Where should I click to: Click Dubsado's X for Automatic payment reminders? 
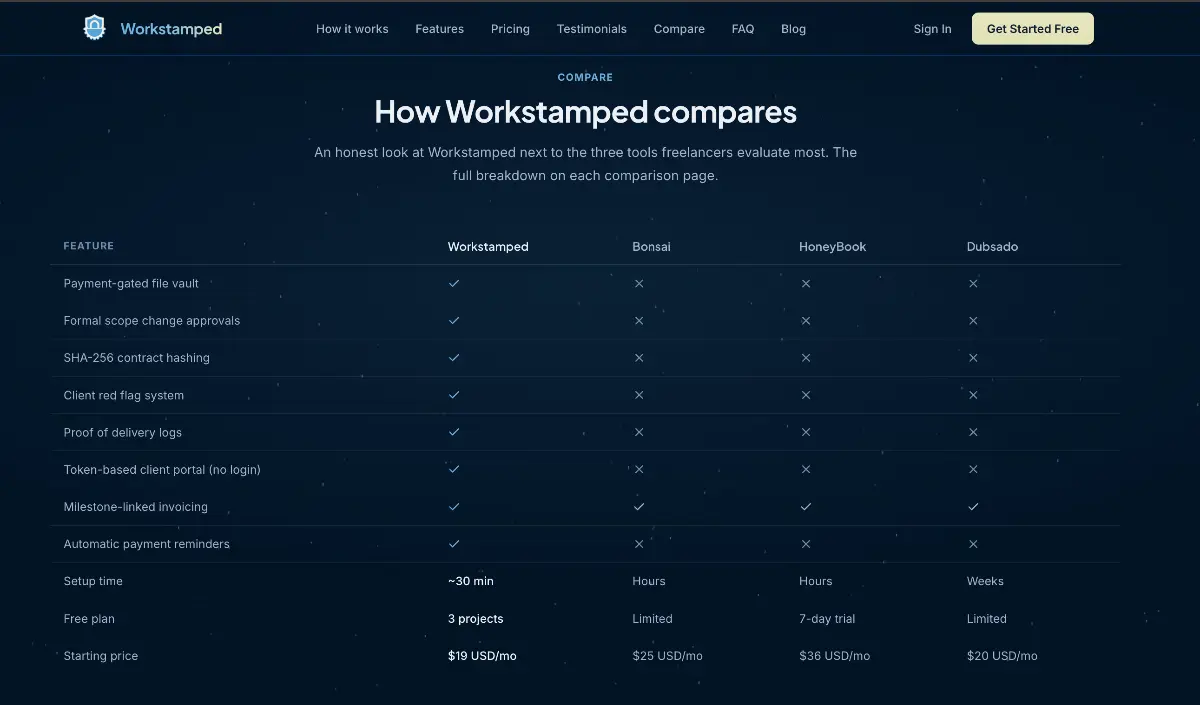973,544
